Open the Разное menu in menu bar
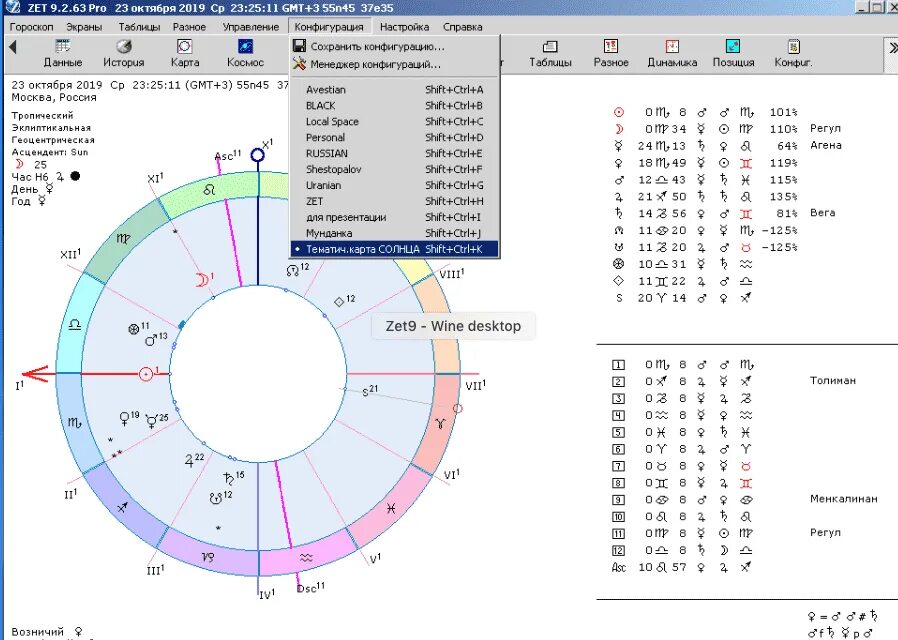The image size is (898, 640). pyautogui.click(x=190, y=27)
